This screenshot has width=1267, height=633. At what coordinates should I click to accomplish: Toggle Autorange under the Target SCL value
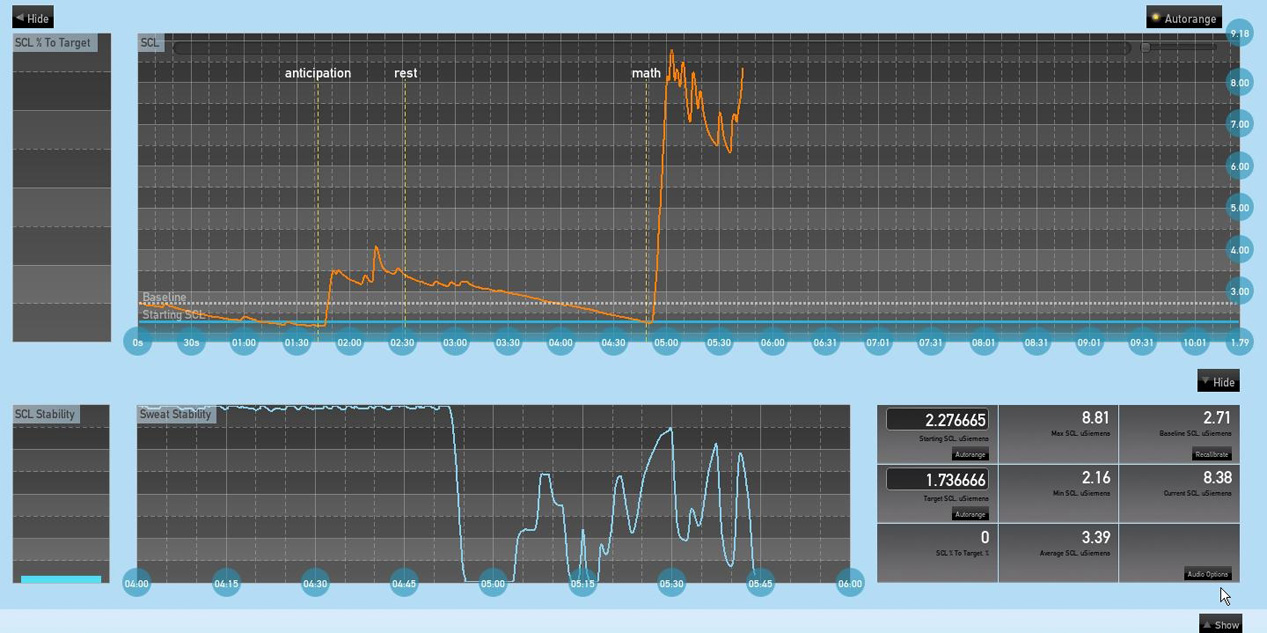pyautogui.click(x=969, y=514)
